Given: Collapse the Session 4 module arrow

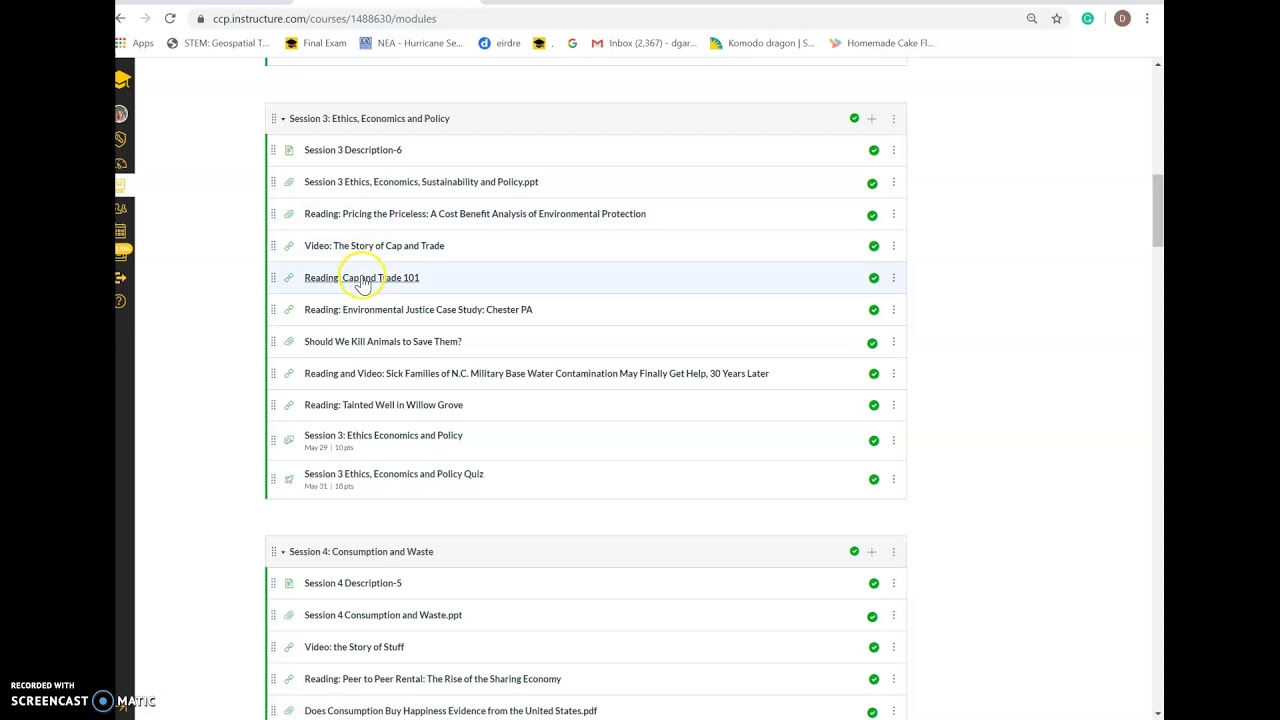Looking at the screenshot, I should [283, 552].
